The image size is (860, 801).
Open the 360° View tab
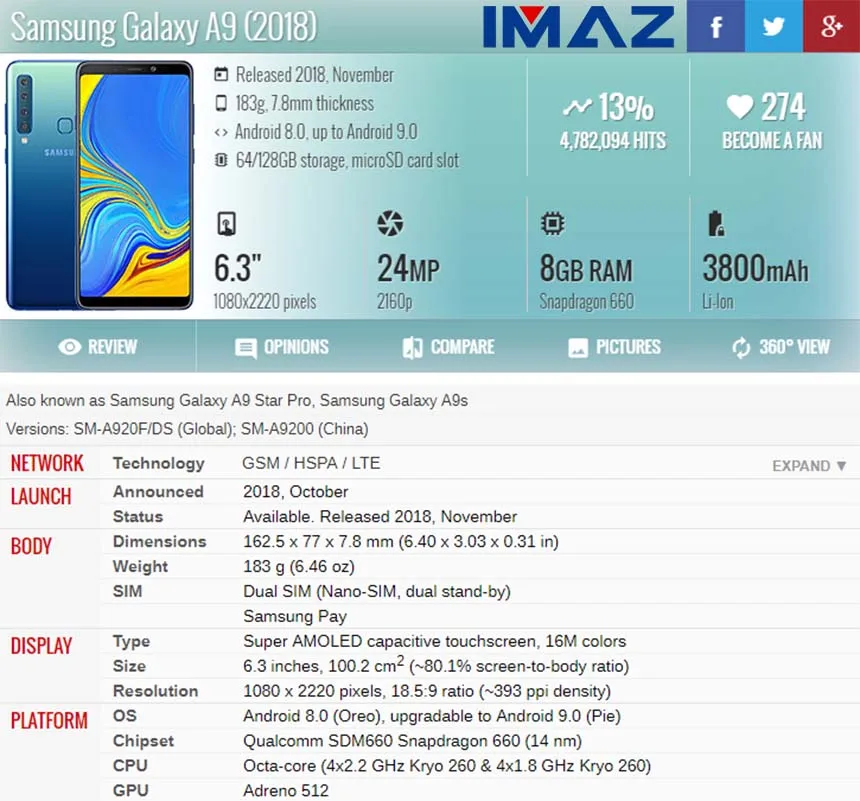pyautogui.click(x=780, y=347)
